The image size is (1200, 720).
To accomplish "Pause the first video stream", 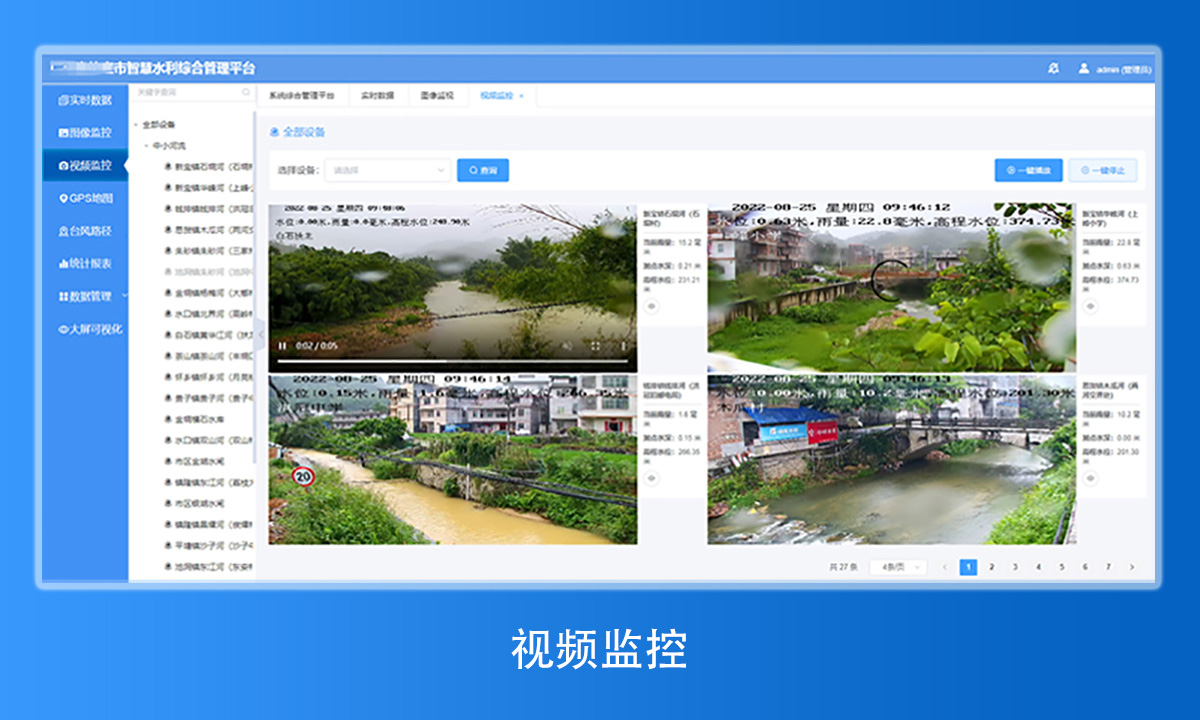I will (282, 346).
